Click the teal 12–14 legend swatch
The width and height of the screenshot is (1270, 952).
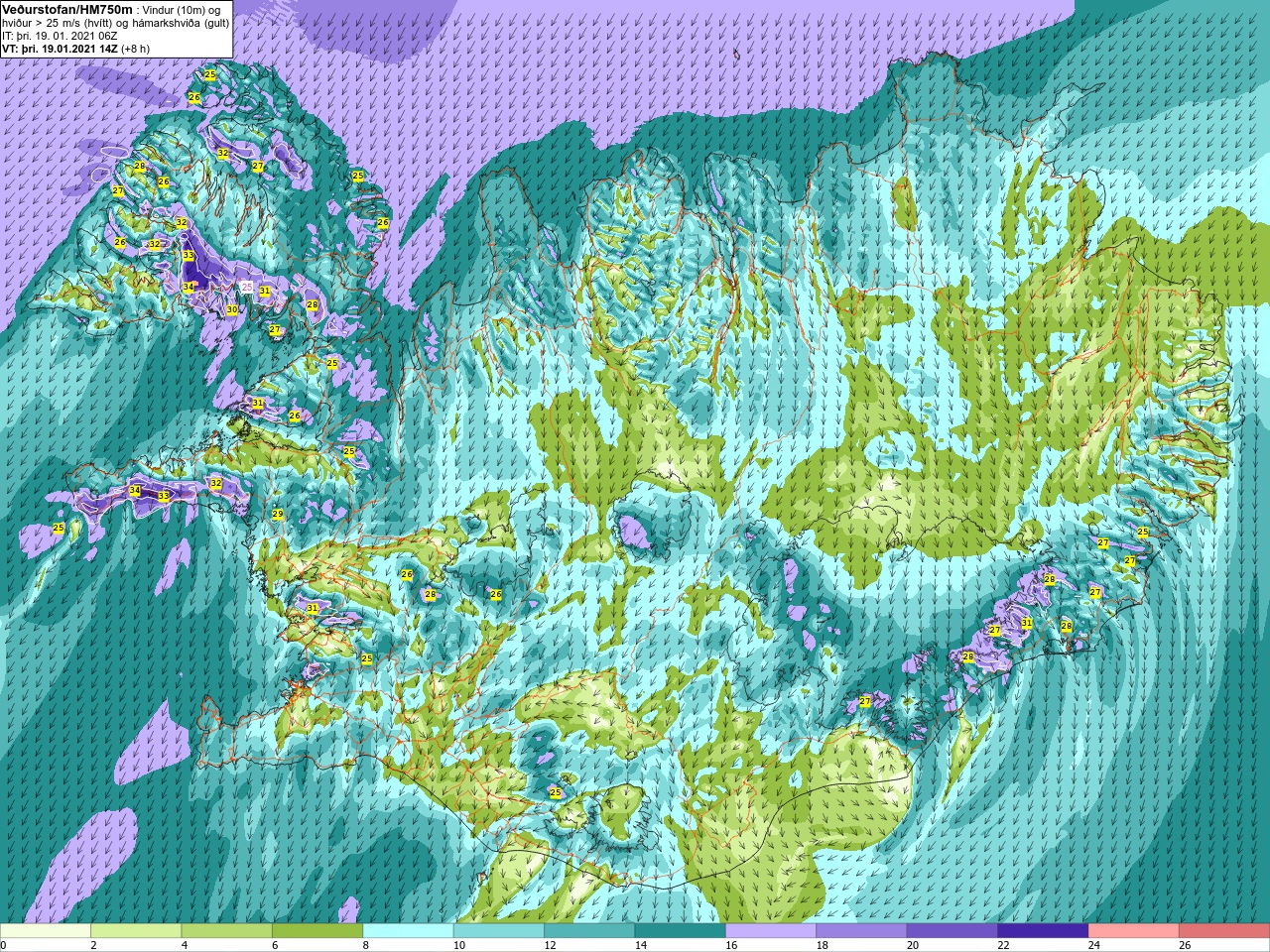pos(590,931)
